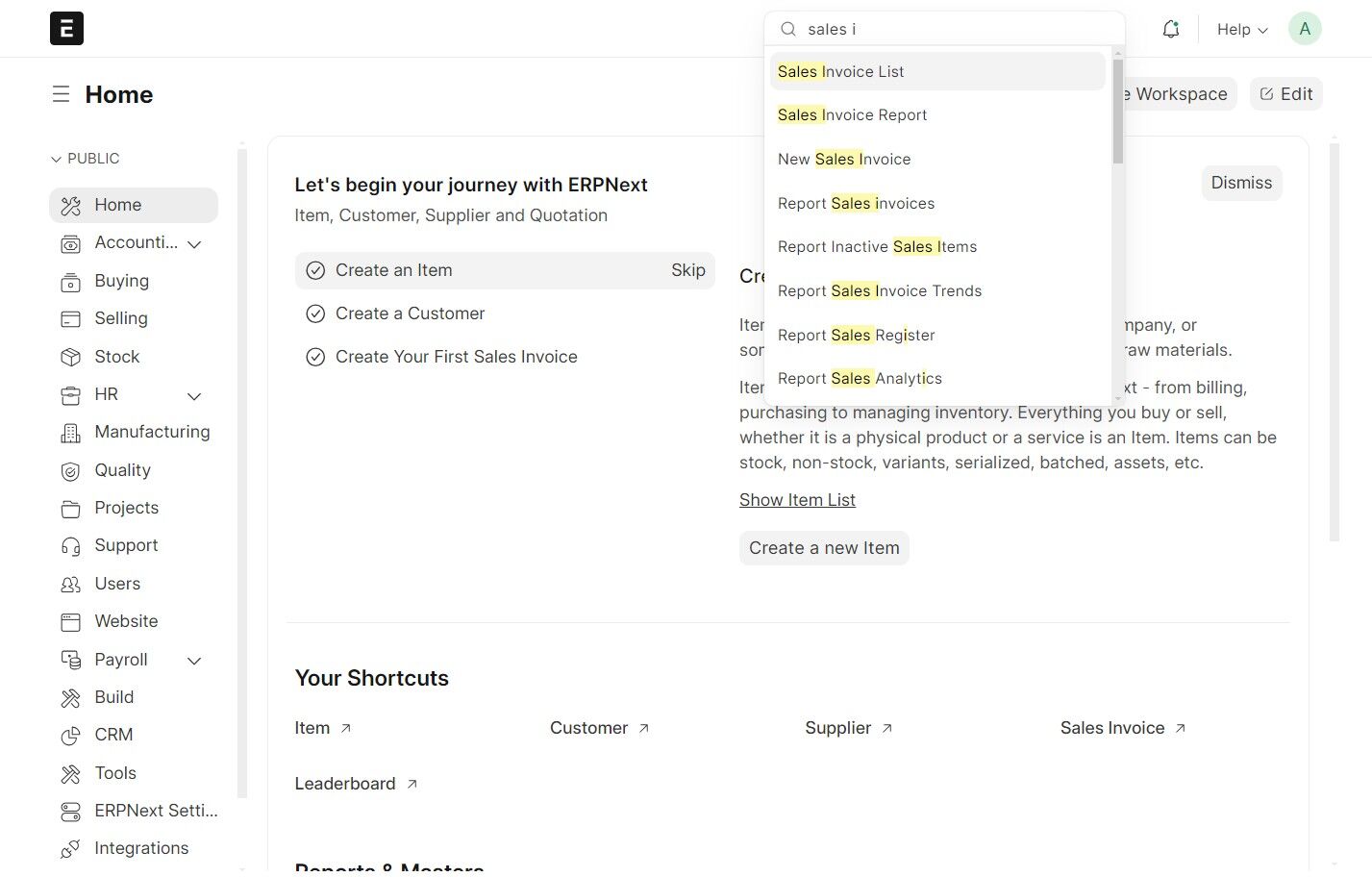The image size is (1372, 877).
Task: Toggle sidebar with hamburger menu icon
Action: [62, 94]
